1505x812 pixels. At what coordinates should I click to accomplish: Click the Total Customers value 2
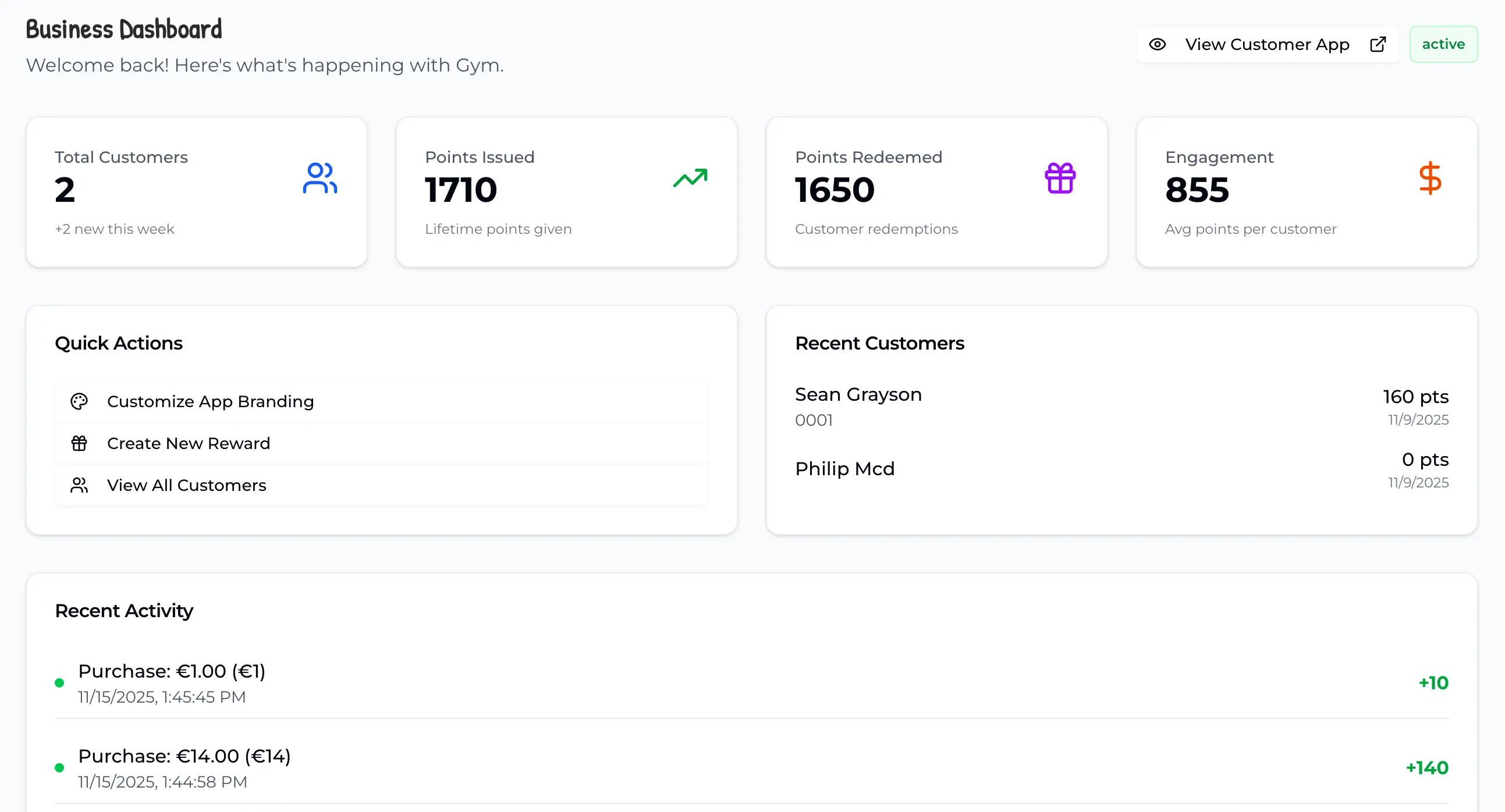tap(65, 190)
